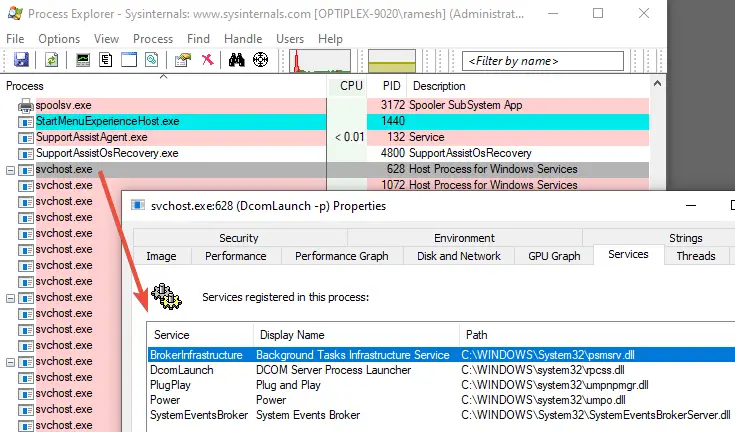This screenshot has width=735, height=432.
Task: Switch to the Performance tab
Action: coord(236,256)
